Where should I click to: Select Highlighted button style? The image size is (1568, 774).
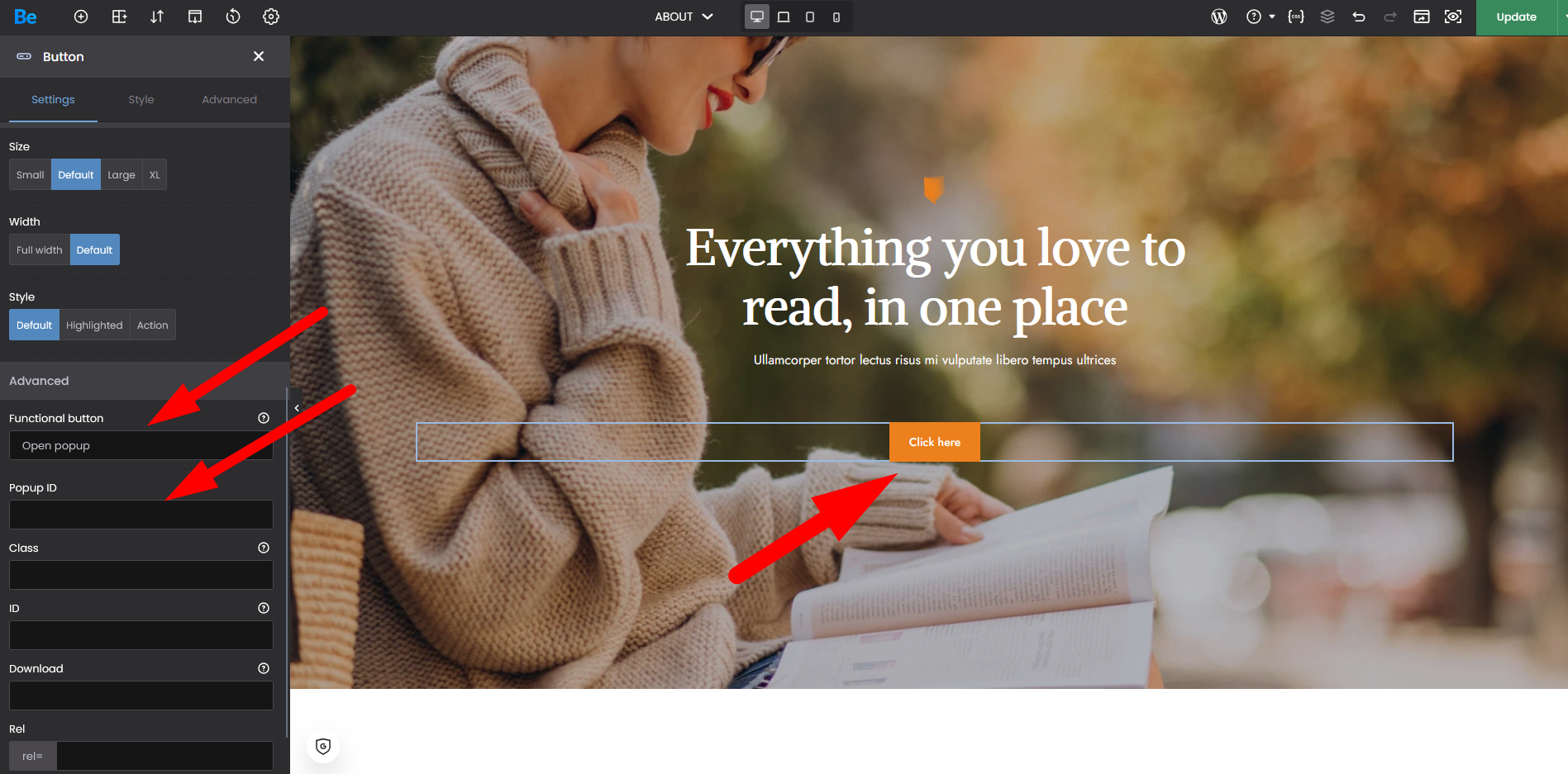[x=94, y=325]
